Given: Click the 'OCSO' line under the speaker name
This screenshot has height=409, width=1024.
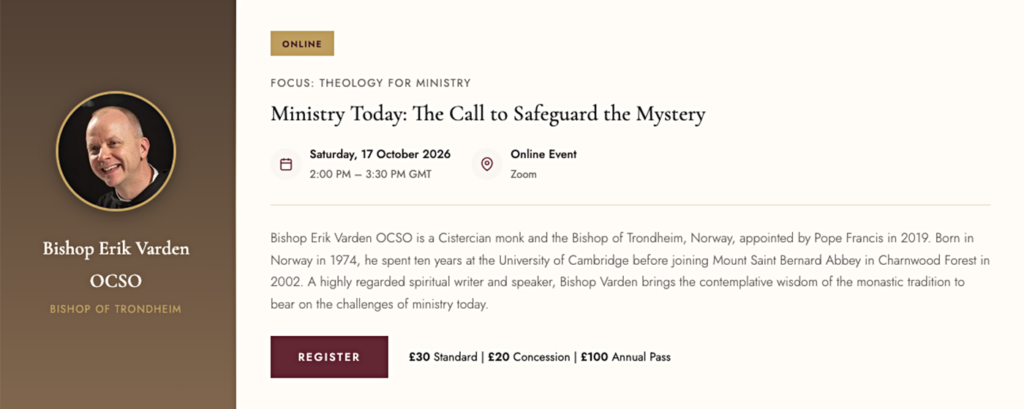Looking at the screenshot, I should click(x=116, y=281).
